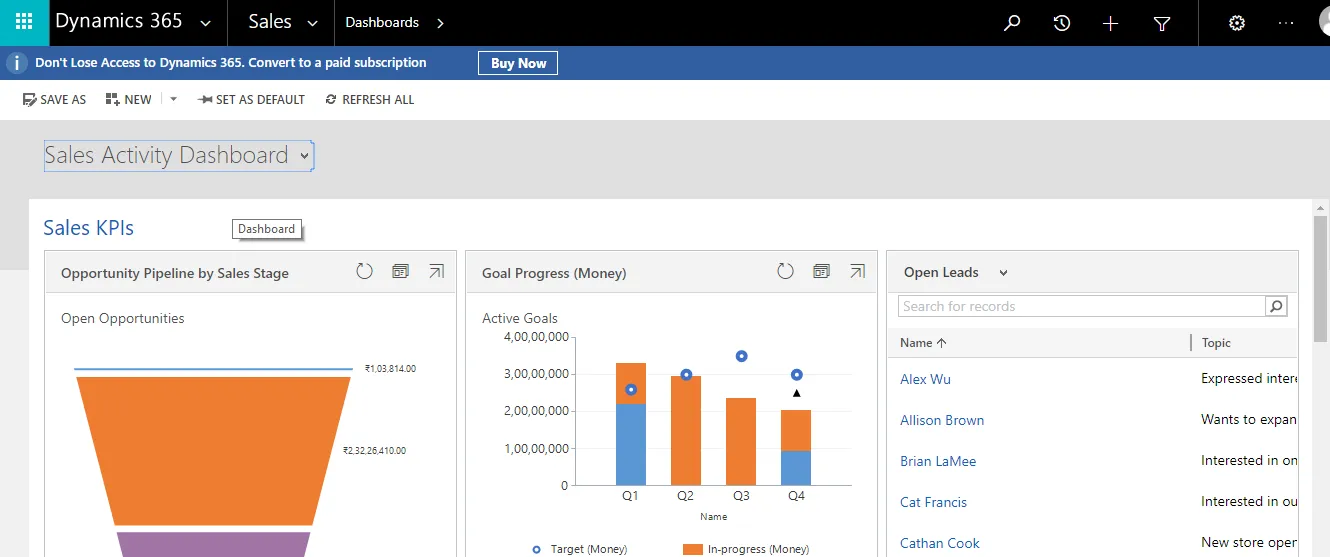Image resolution: width=1330 pixels, height=557 pixels.
Task: Open the Cat Francis lead
Action: (x=933, y=502)
